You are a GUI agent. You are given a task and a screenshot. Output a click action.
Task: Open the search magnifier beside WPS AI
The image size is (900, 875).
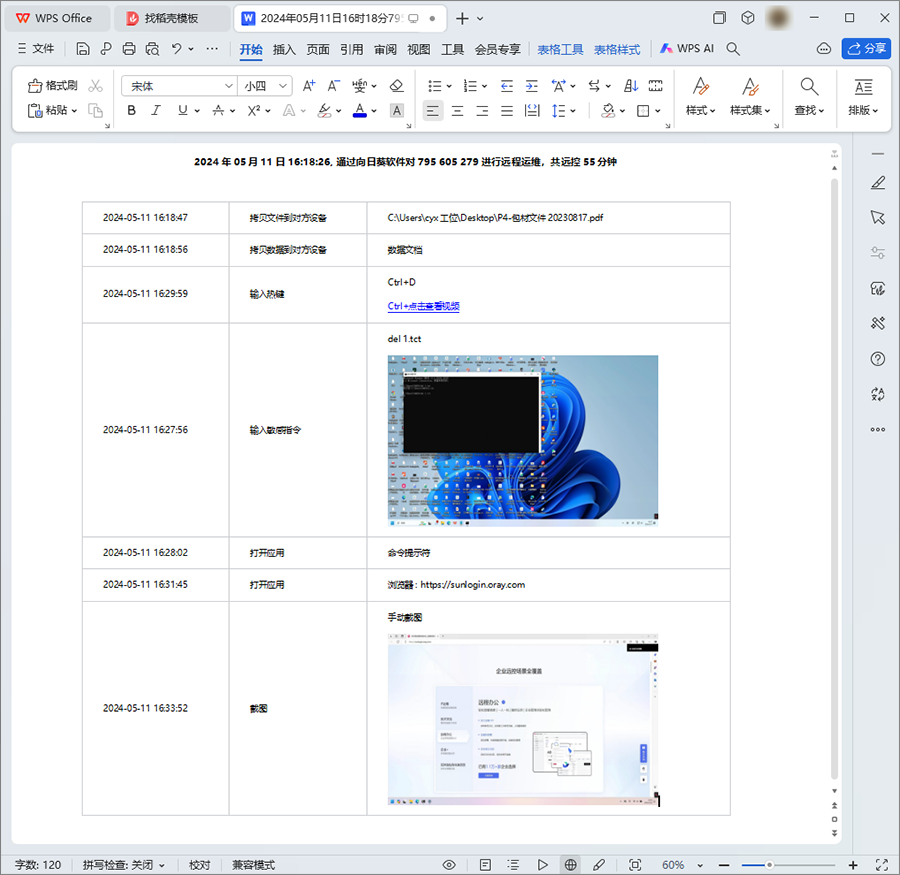pyautogui.click(x=732, y=49)
